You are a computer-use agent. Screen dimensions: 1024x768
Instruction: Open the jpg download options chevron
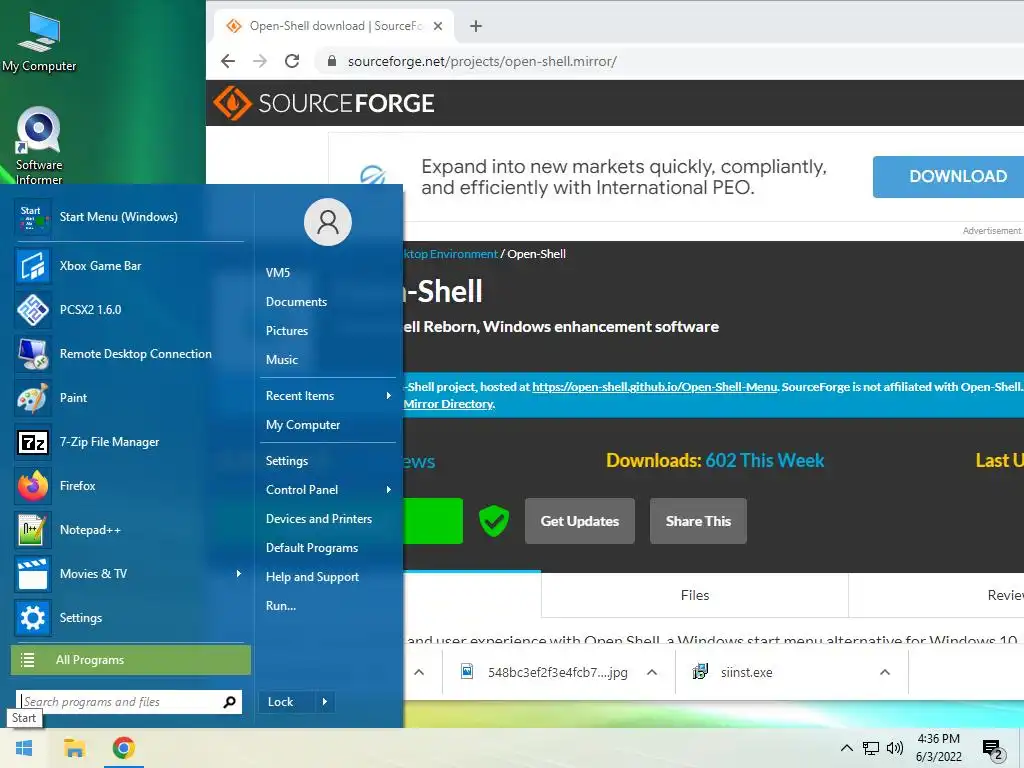[x=652, y=673]
